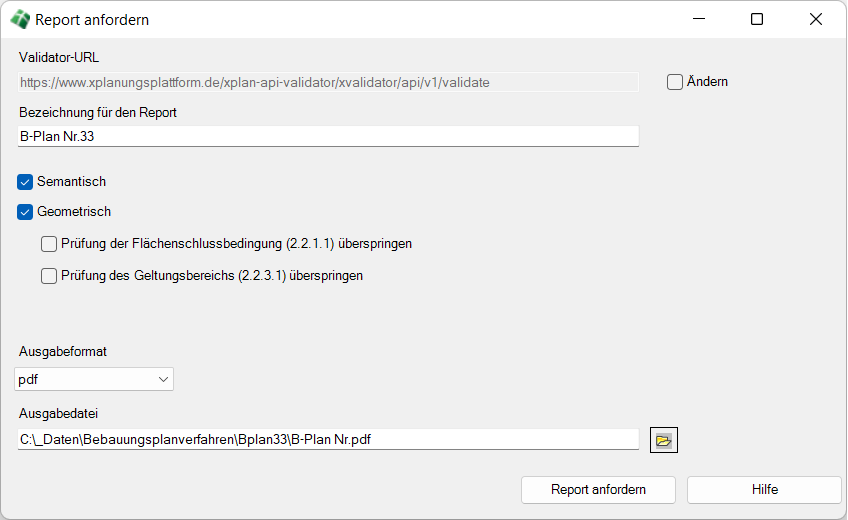Click the Validator-URL label
The width and height of the screenshot is (848, 520).
point(59,57)
